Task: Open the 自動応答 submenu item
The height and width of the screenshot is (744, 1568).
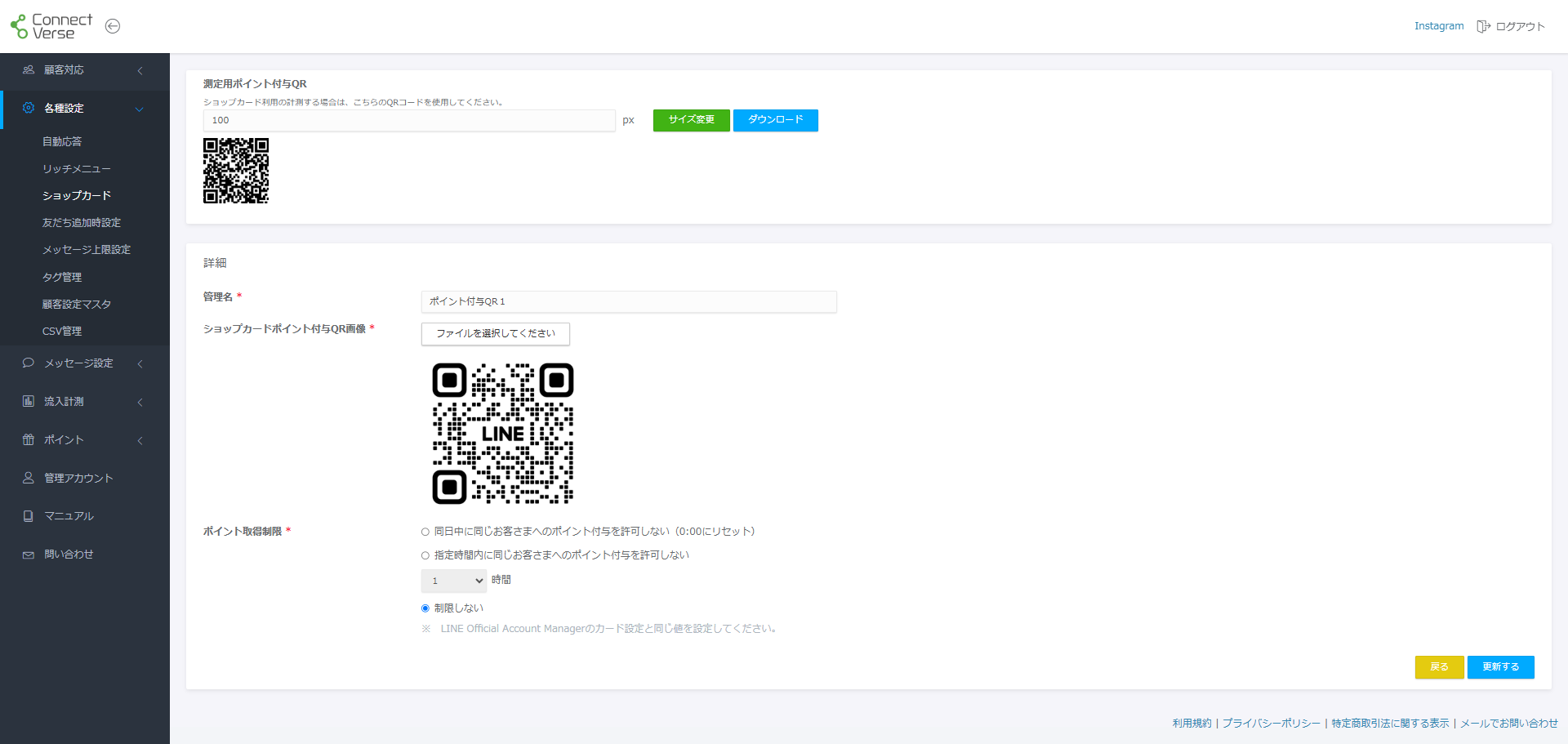Action: 62,141
